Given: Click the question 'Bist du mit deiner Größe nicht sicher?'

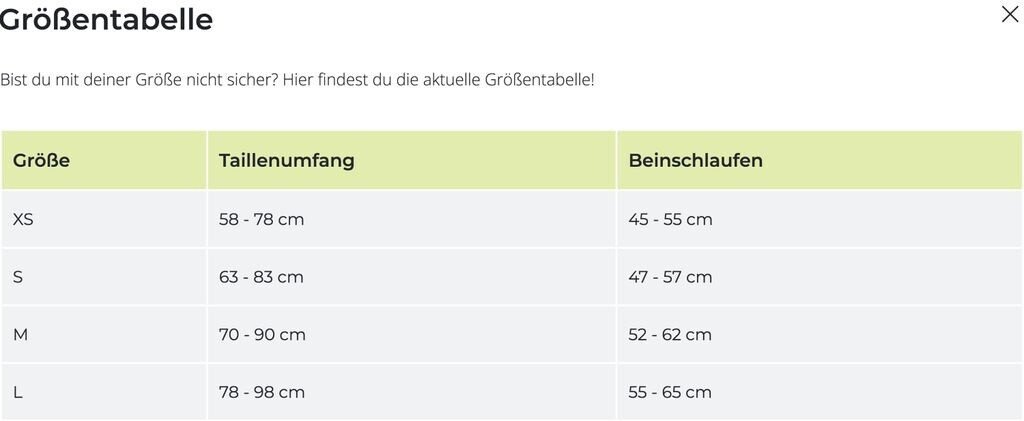Looking at the screenshot, I should click(x=139, y=79).
